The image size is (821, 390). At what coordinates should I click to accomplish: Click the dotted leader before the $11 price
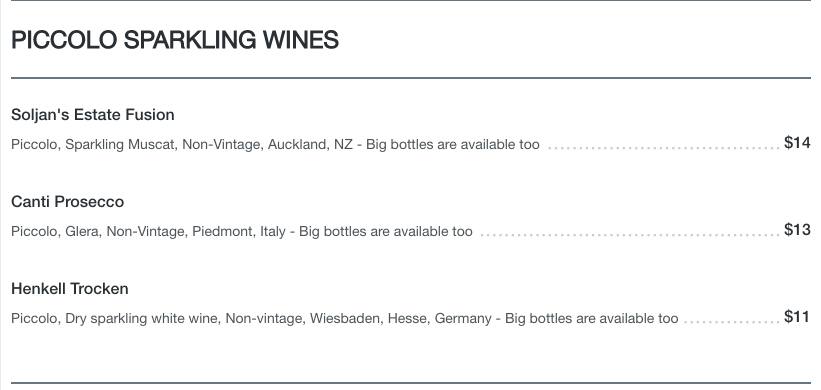[732, 321]
